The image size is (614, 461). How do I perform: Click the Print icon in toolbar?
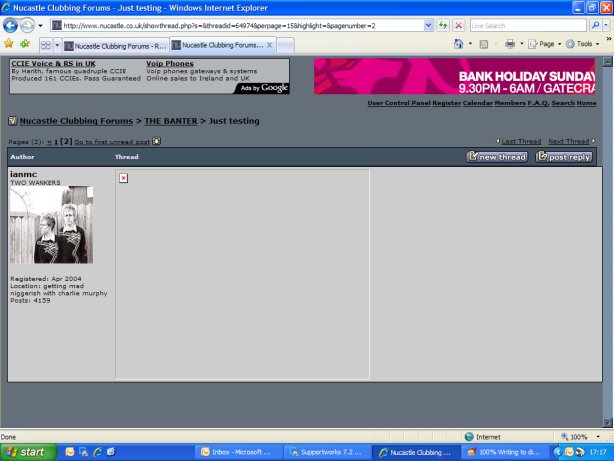[510, 44]
